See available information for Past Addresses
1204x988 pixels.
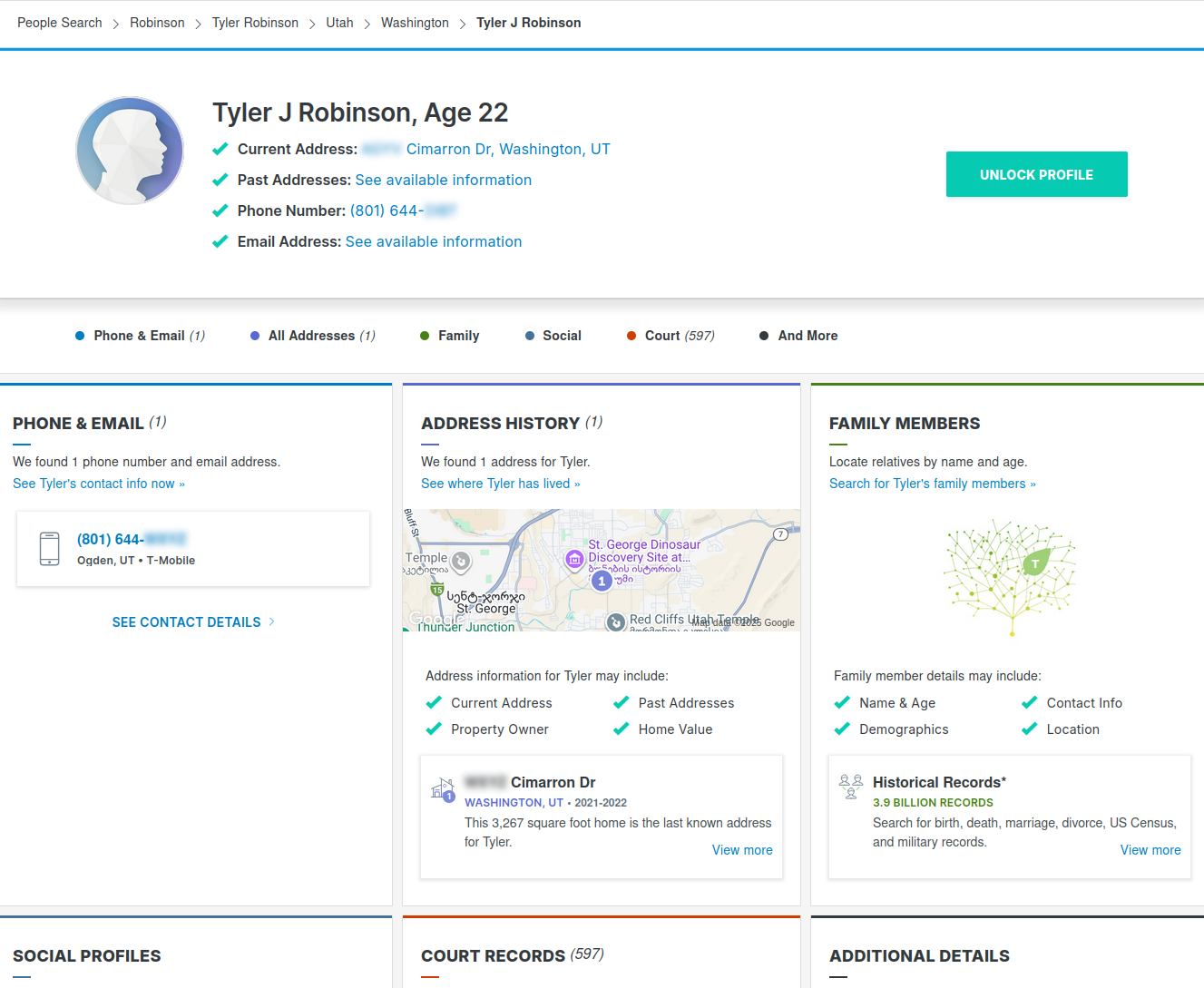coord(444,180)
